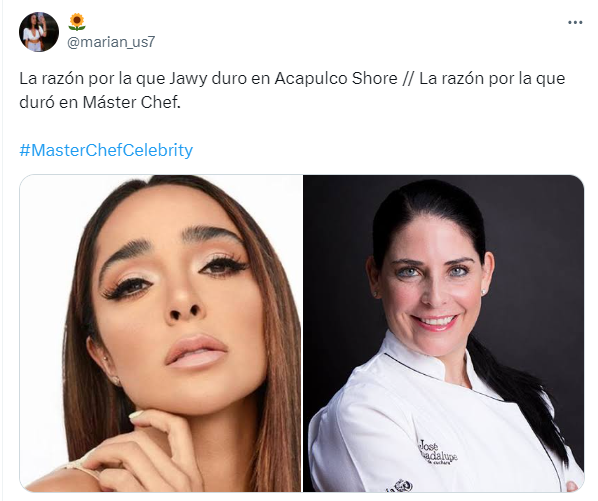Click the word "Jawy" in the tweet
The image size is (598, 501).
(188, 79)
